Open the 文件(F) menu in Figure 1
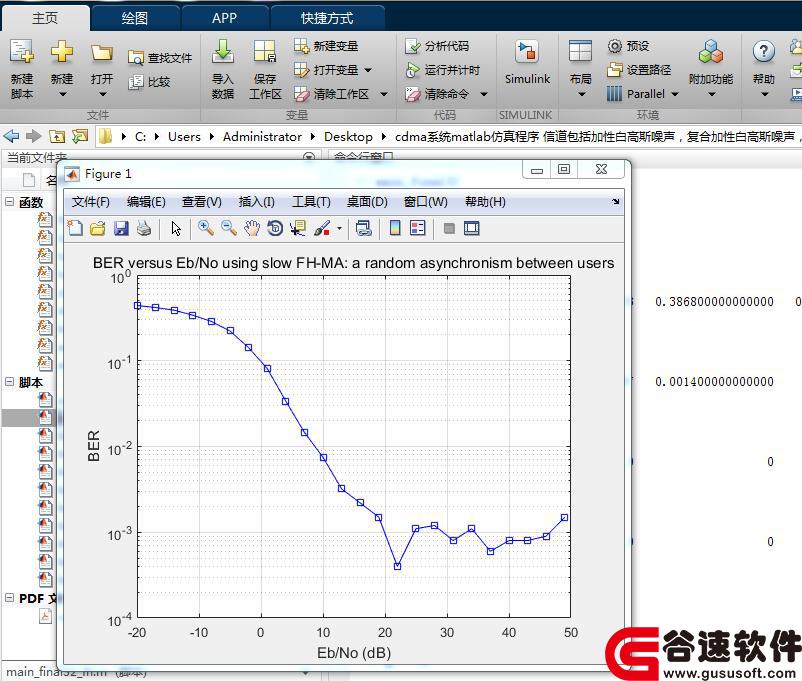Image resolution: width=802 pixels, height=681 pixels. pyautogui.click(x=91, y=202)
